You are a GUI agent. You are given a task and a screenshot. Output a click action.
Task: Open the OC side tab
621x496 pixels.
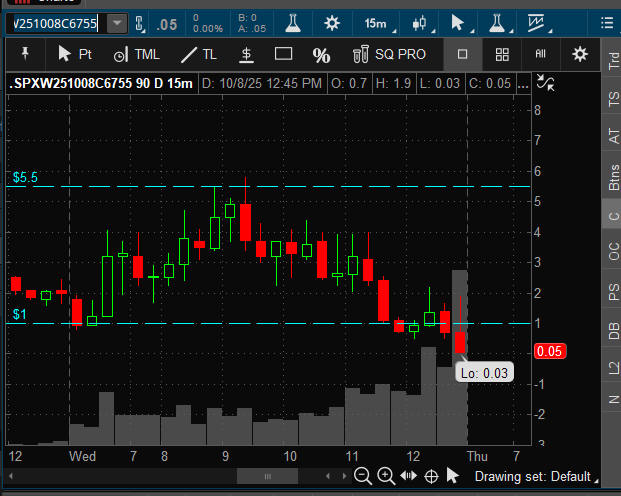coord(613,251)
